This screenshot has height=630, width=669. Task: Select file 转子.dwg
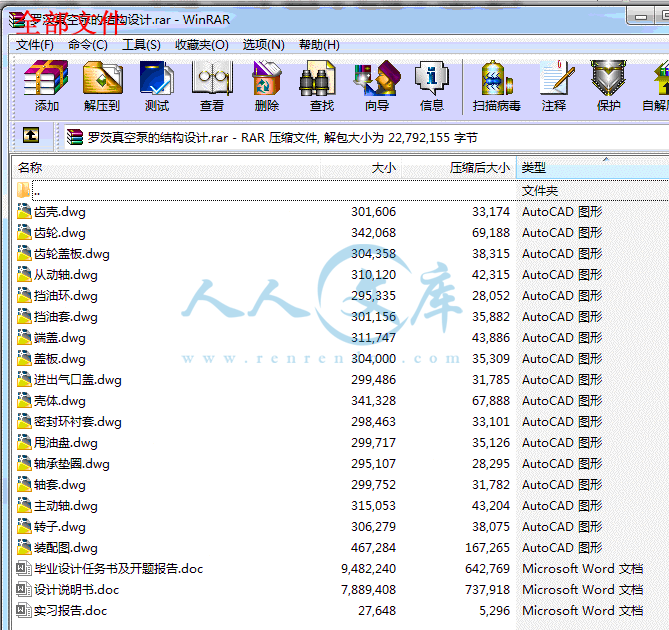coord(60,526)
